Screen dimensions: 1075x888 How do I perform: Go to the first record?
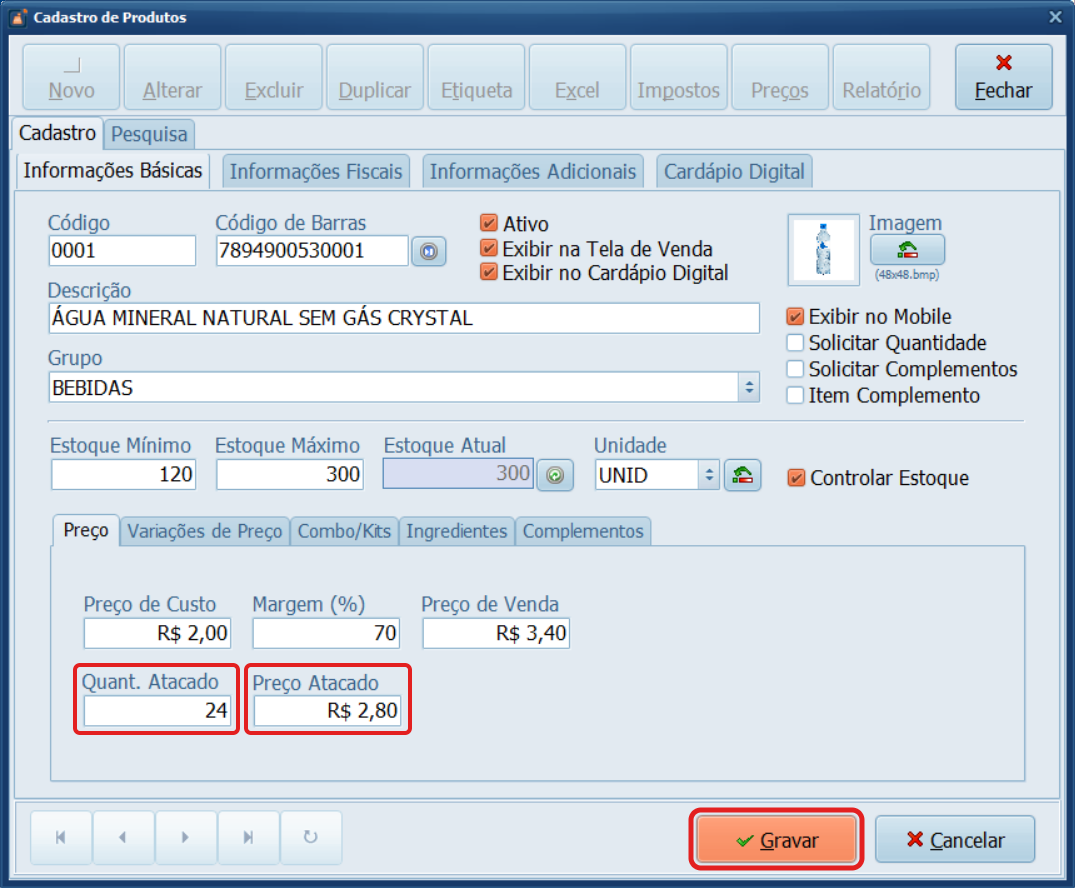pos(61,838)
